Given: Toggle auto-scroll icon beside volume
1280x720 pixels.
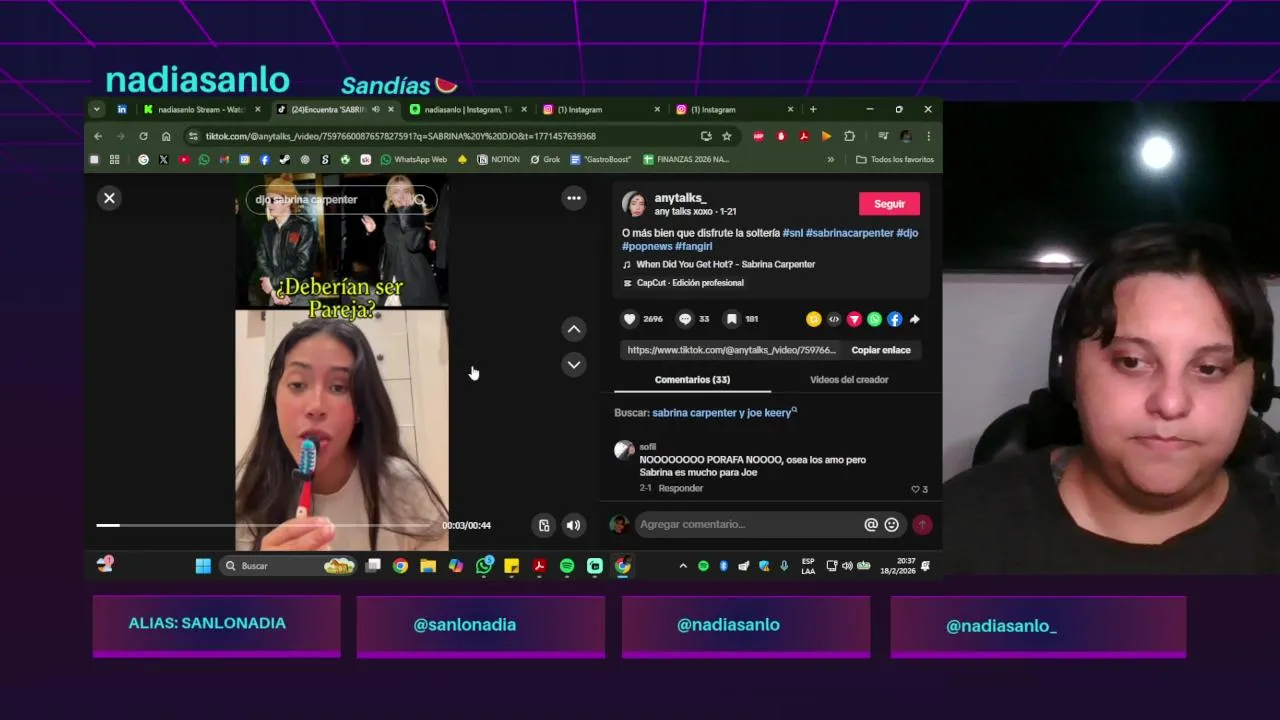Looking at the screenshot, I should tap(544, 525).
